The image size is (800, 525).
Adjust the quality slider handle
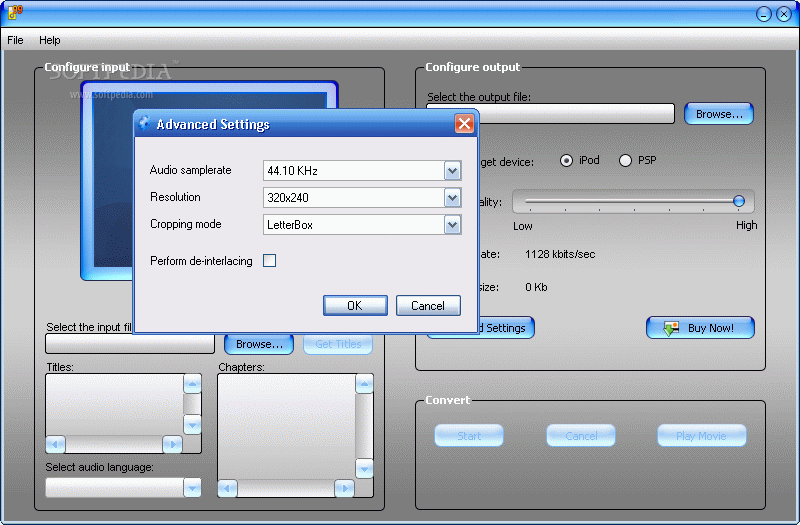(x=738, y=201)
